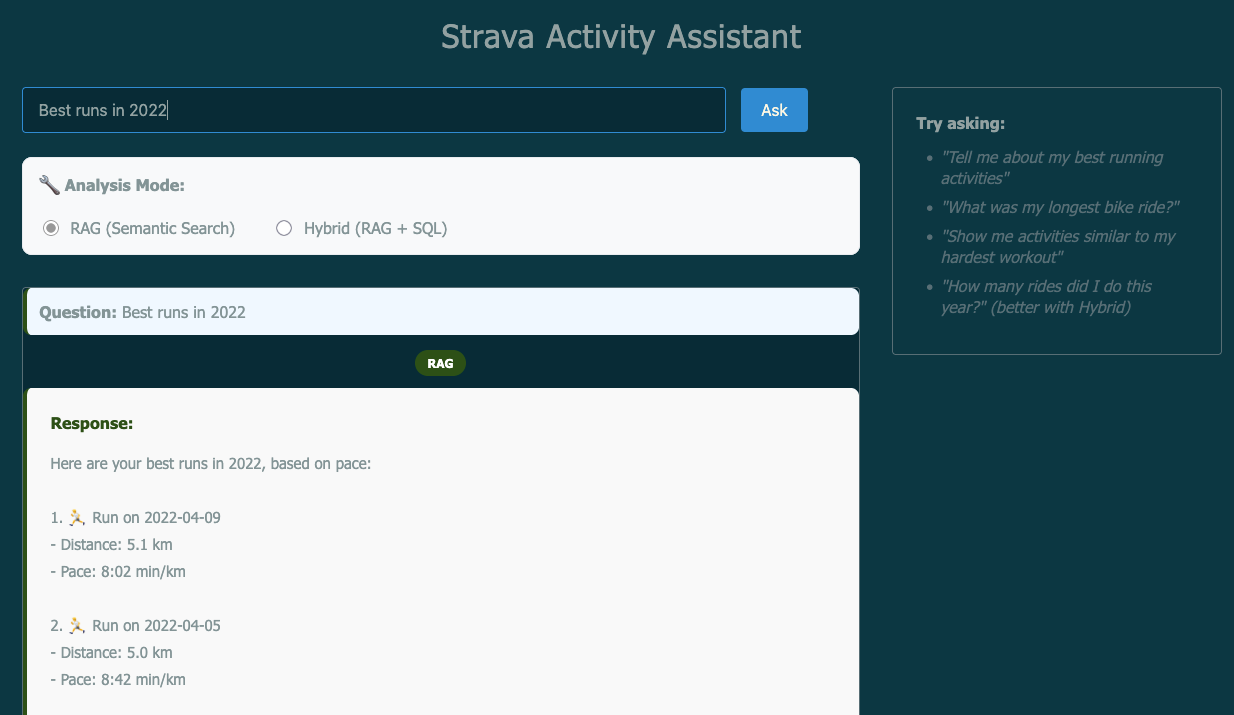
Task: Click the Ask button
Action: coord(774,110)
